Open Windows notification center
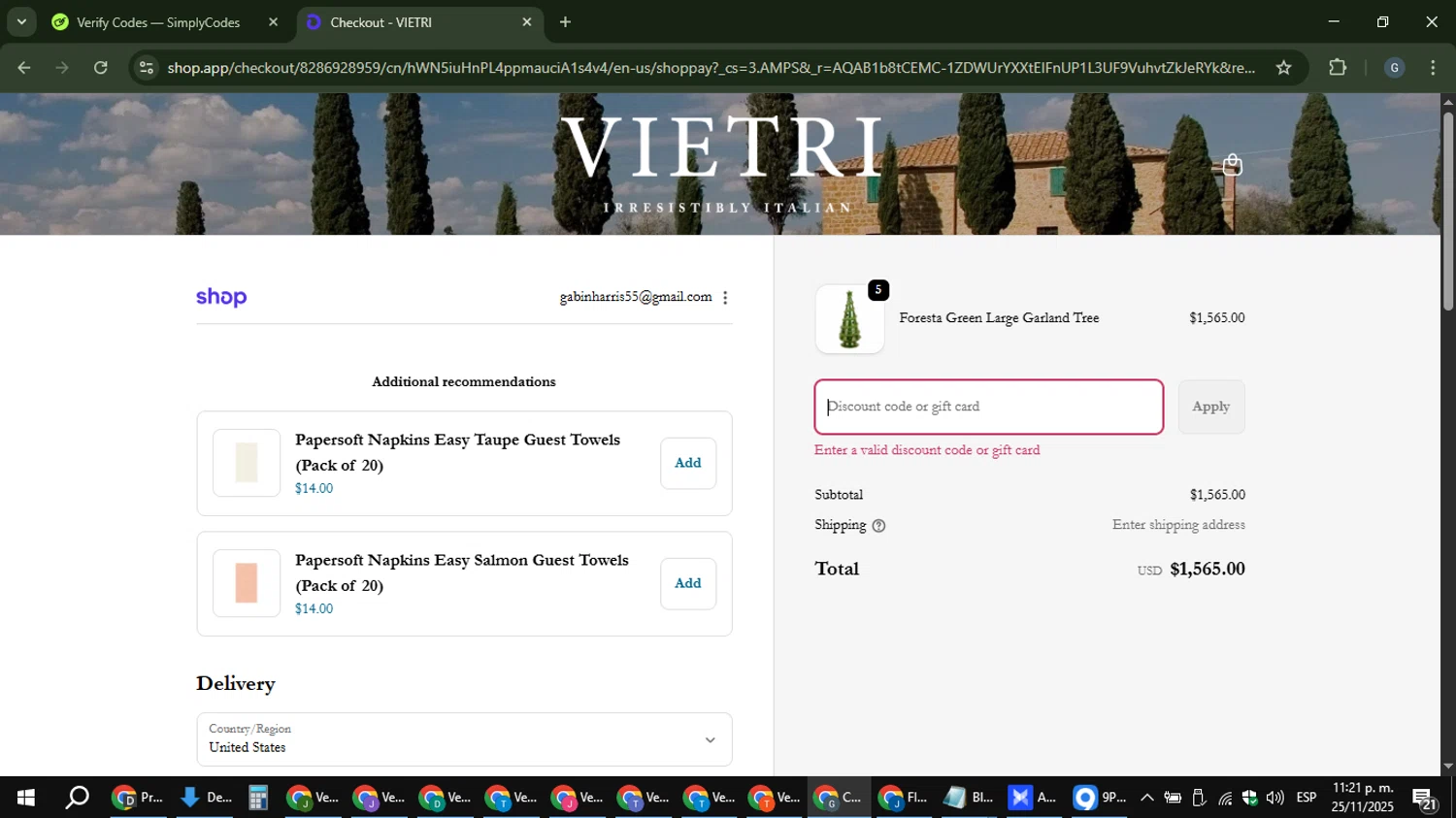The width and height of the screenshot is (1456, 818). [x=1424, y=799]
